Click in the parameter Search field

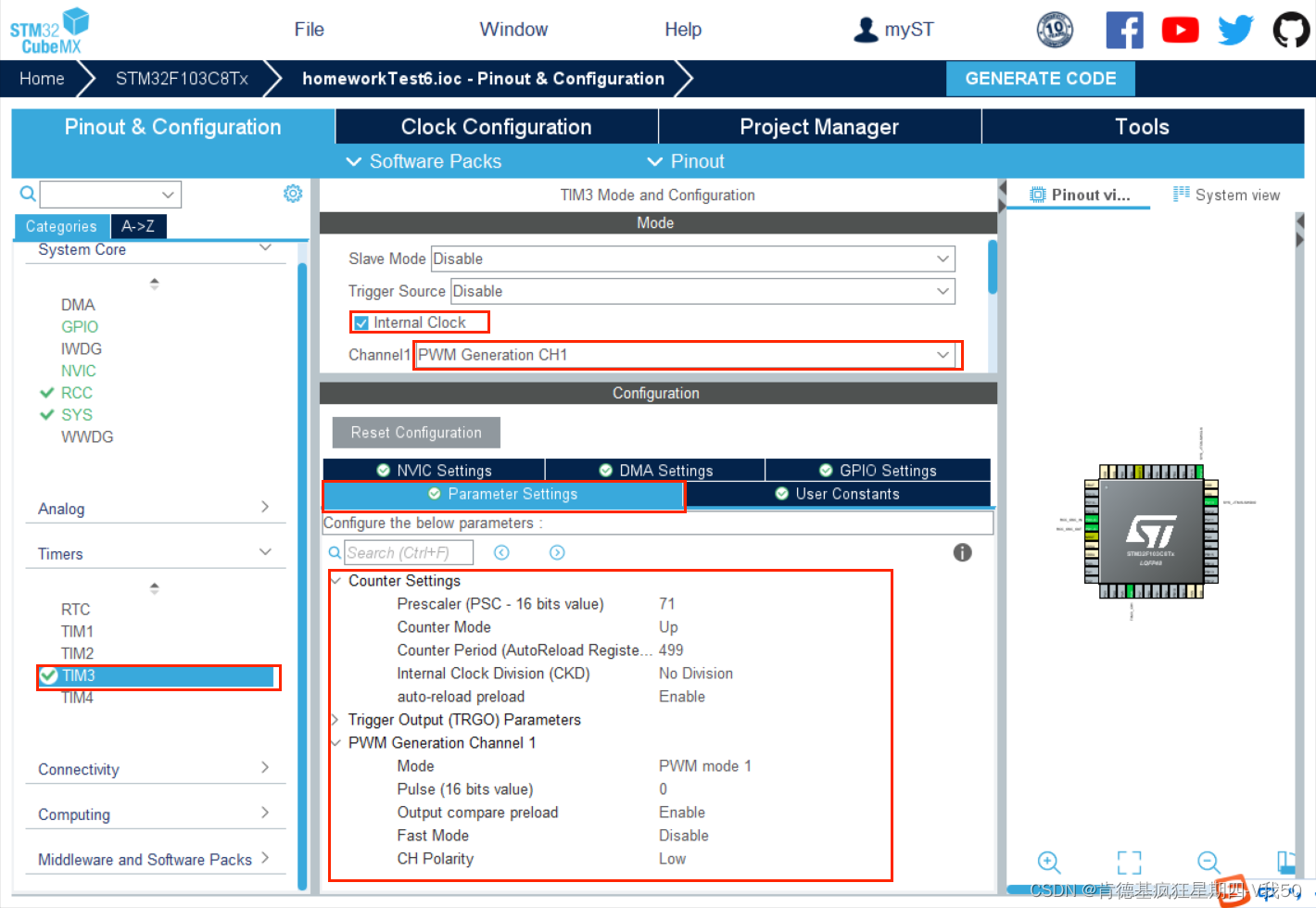(409, 553)
